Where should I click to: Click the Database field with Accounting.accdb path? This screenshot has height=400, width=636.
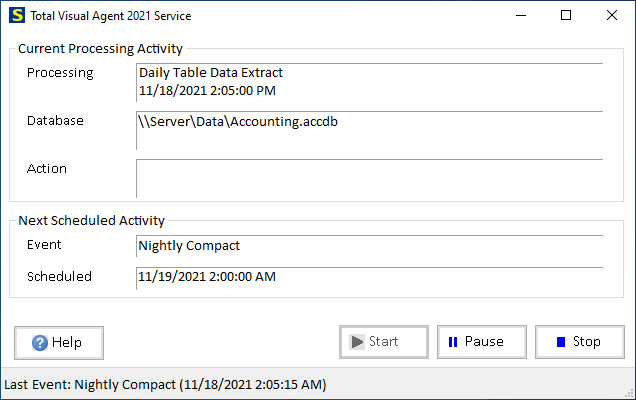[x=370, y=130]
